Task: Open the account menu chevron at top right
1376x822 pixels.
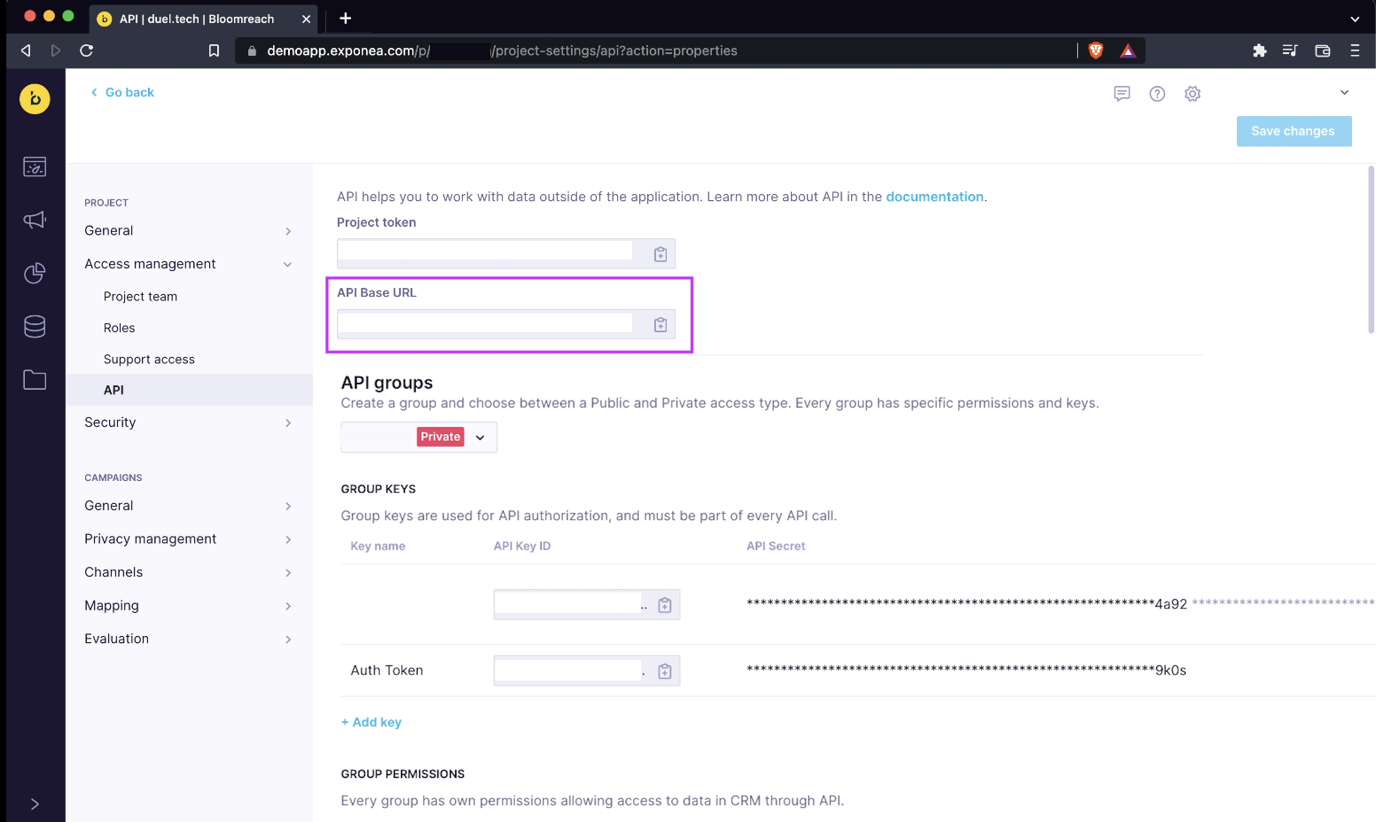Action: coord(1344,93)
